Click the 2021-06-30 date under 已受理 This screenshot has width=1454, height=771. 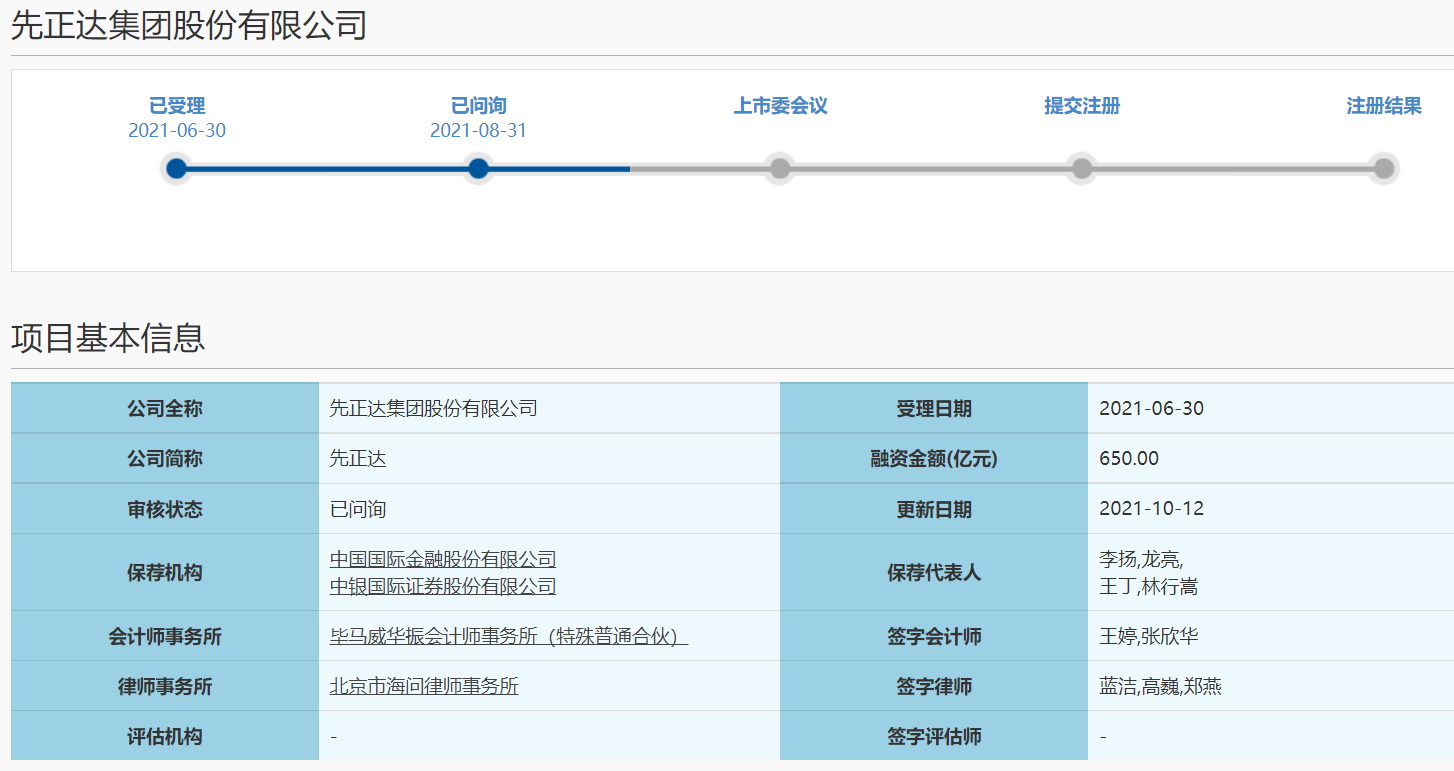[177, 131]
